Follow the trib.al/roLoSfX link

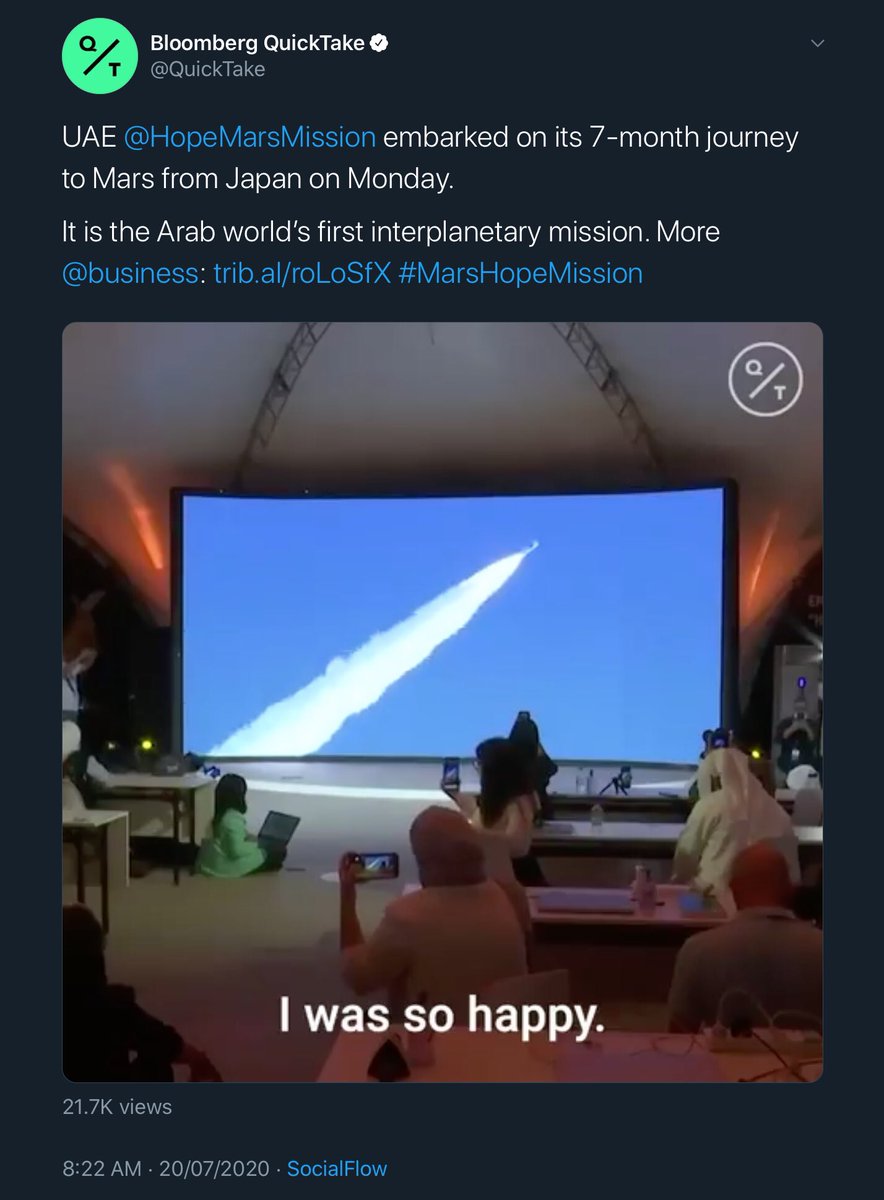click(x=301, y=273)
